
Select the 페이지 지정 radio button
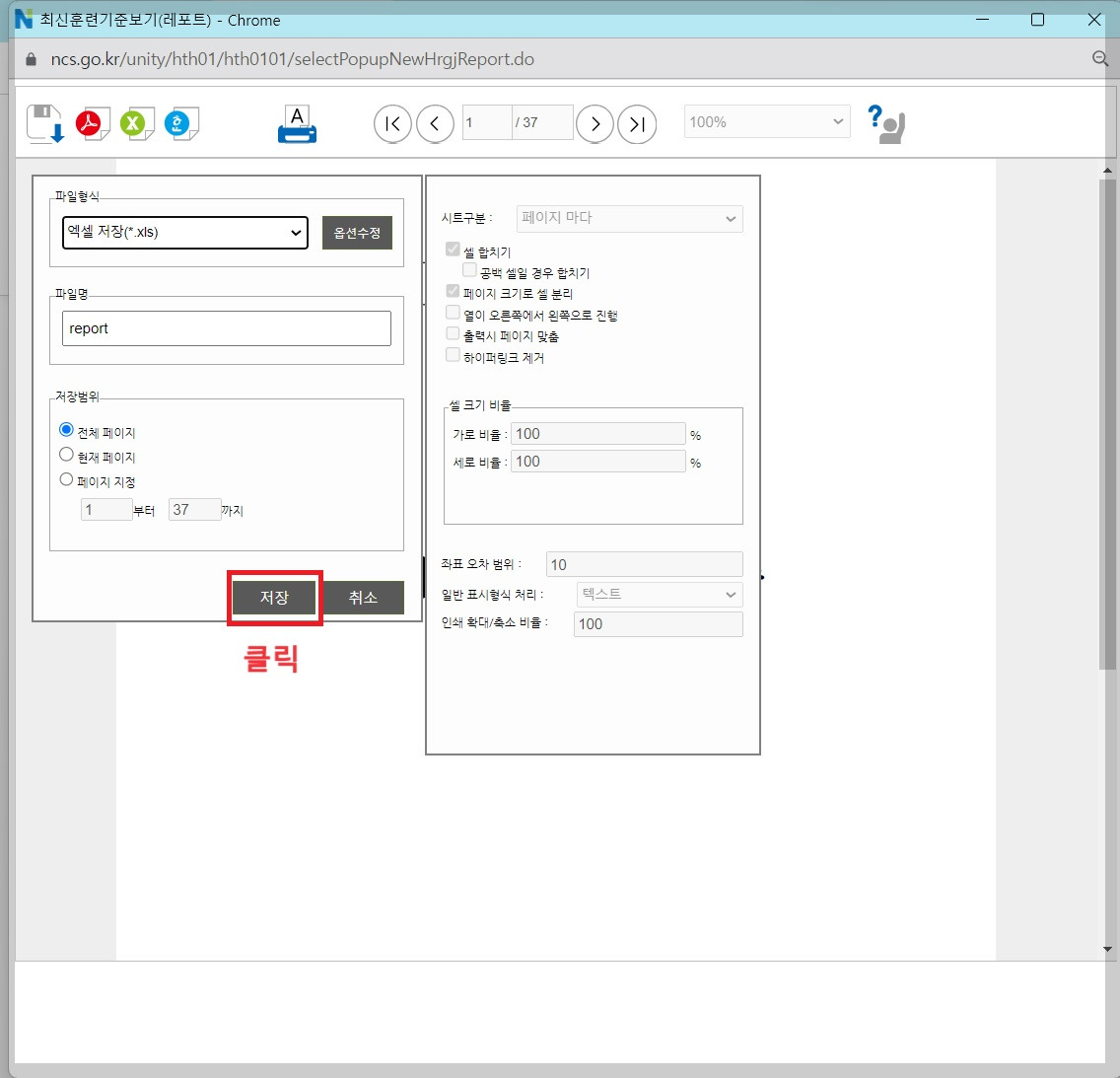(x=66, y=479)
